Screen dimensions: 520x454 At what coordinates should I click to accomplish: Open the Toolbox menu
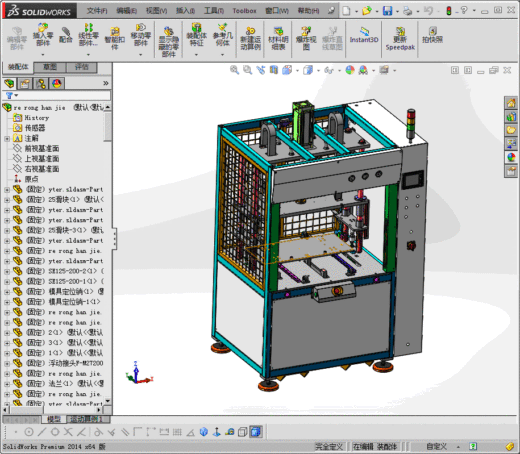[x=244, y=11]
